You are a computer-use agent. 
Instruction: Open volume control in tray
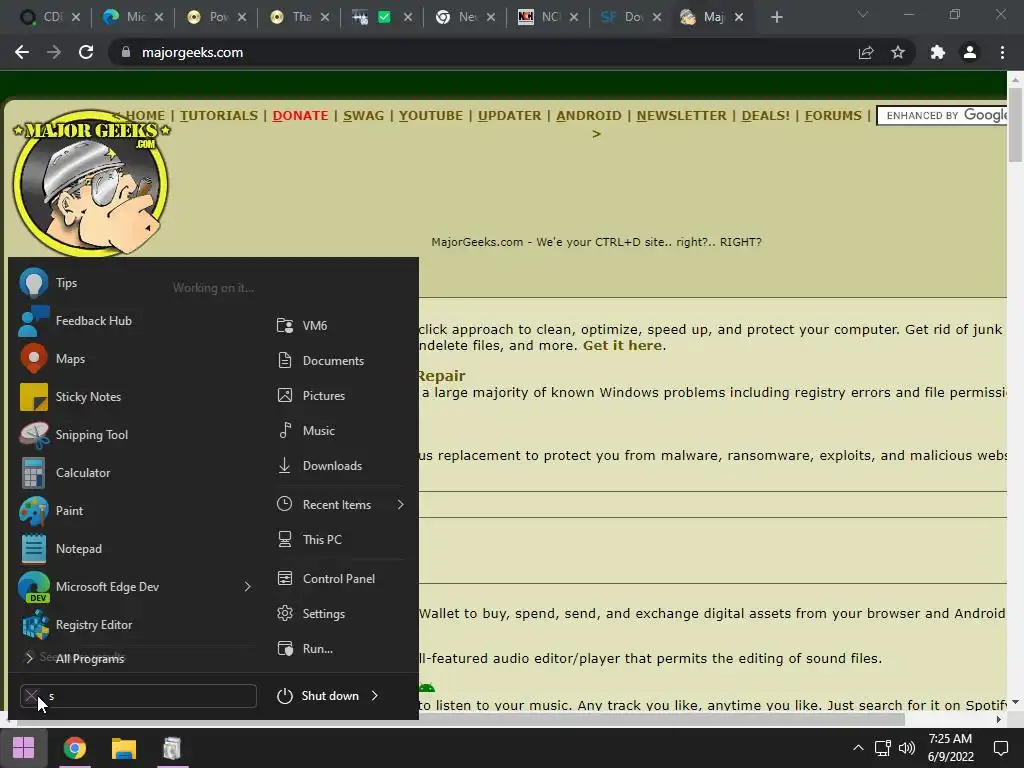tap(907, 748)
